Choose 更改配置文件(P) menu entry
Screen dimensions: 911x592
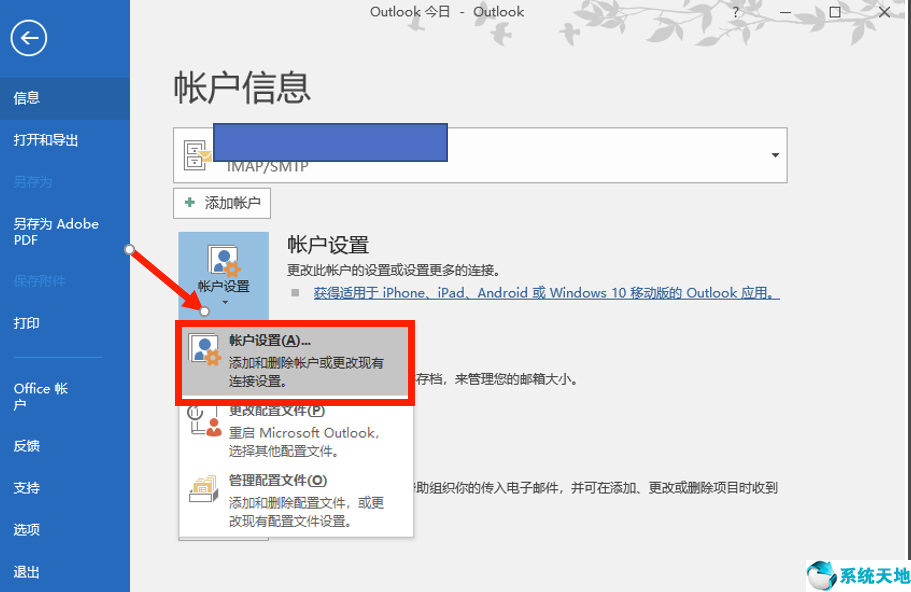tap(296, 431)
